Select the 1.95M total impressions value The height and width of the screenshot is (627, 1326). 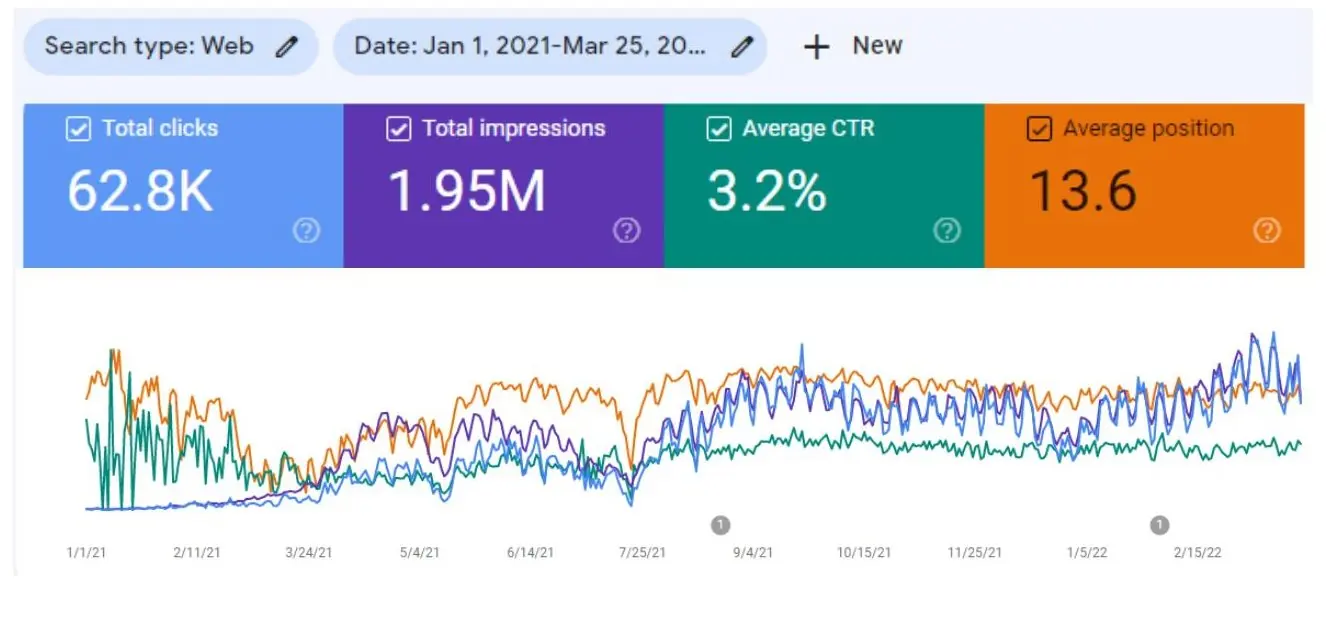pos(466,190)
